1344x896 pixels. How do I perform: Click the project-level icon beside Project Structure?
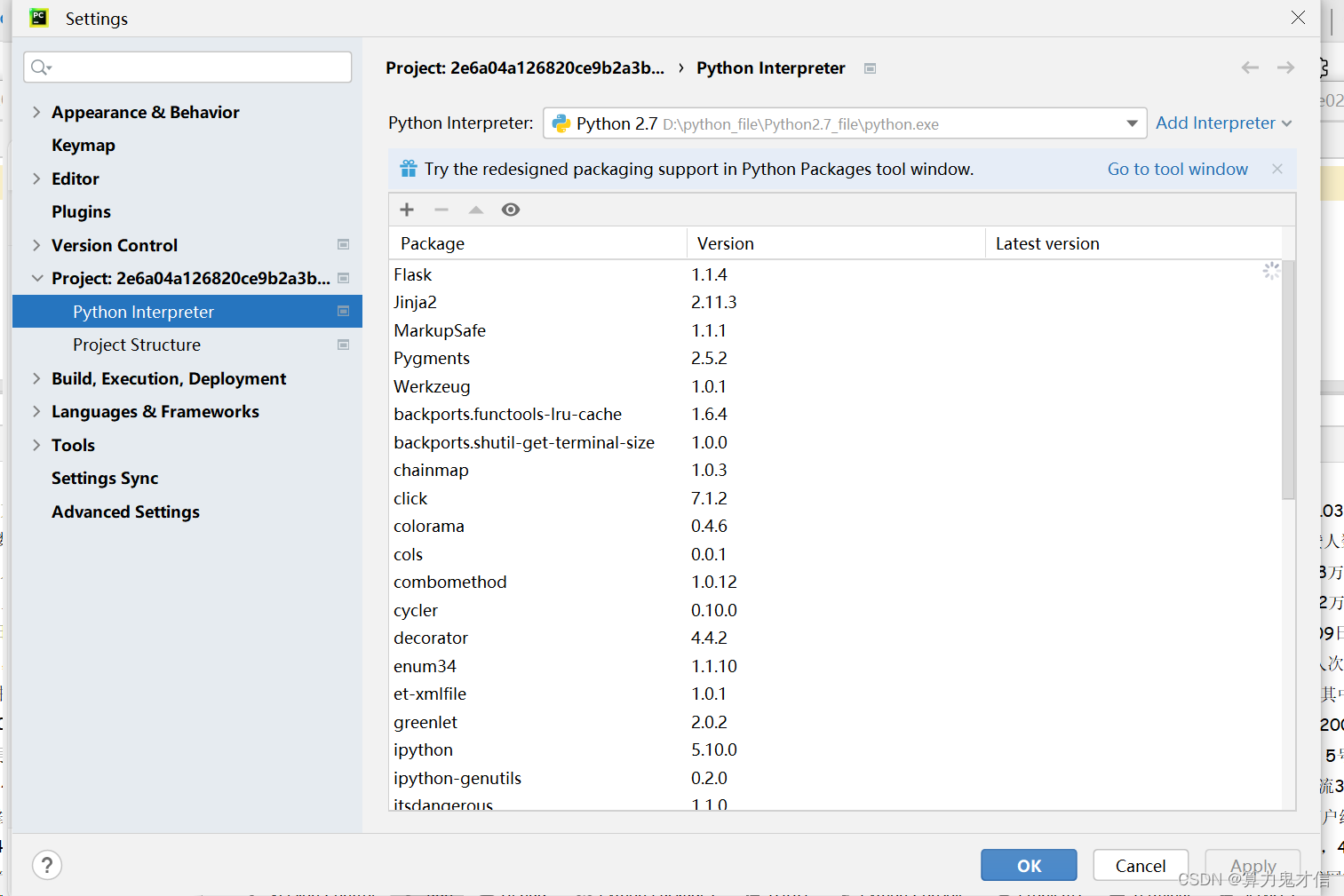344,345
